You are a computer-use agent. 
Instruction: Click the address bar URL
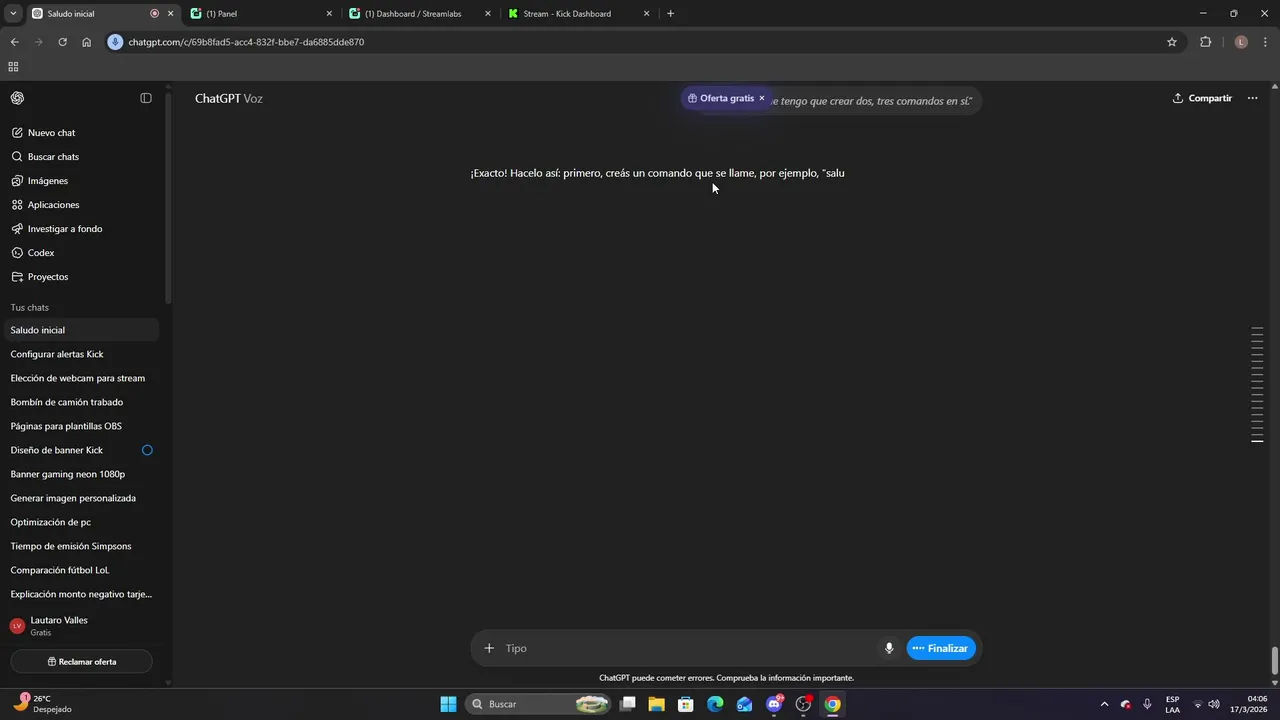pyautogui.click(x=246, y=42)
